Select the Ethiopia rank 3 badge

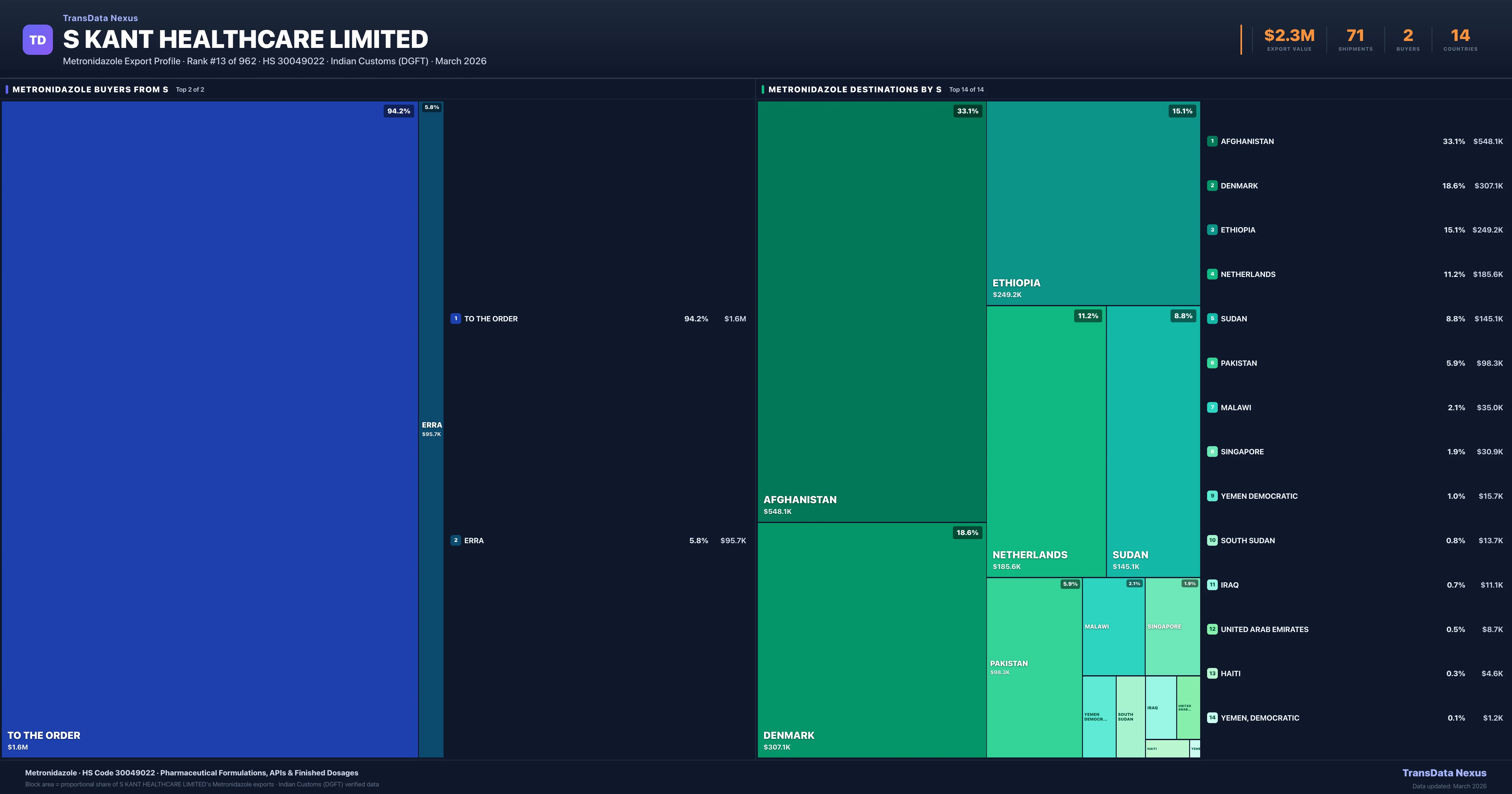point(1212,230)
